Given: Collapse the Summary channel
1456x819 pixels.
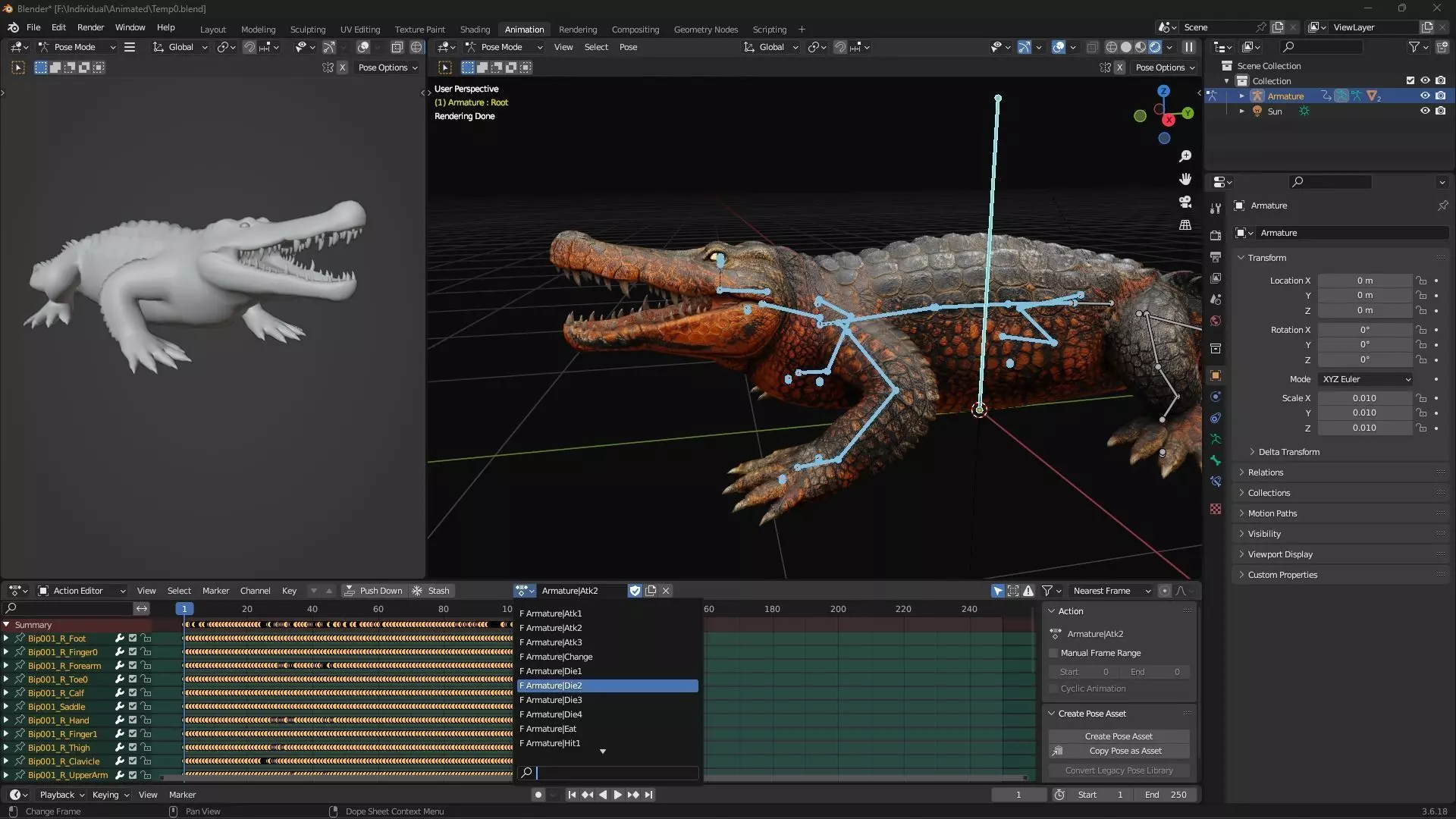Looking at the screenshot, I should click(6, 625).
